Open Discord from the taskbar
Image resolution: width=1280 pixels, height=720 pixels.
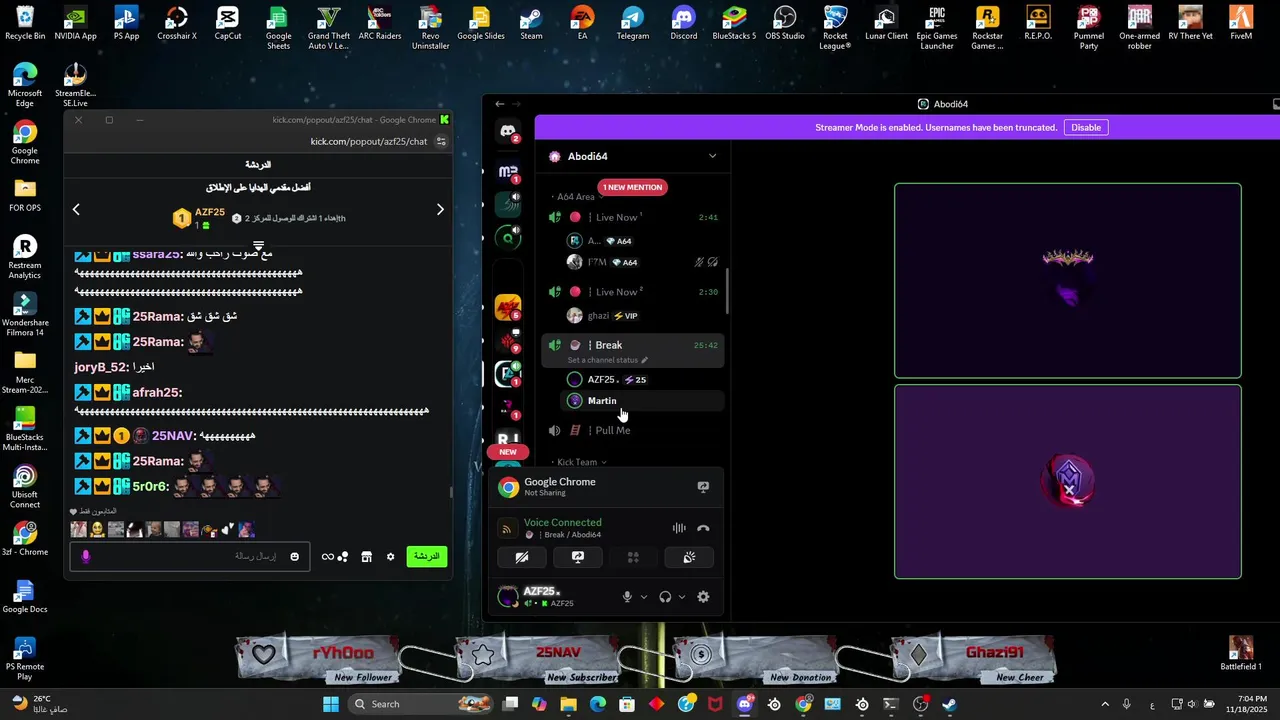coord(745,704)
